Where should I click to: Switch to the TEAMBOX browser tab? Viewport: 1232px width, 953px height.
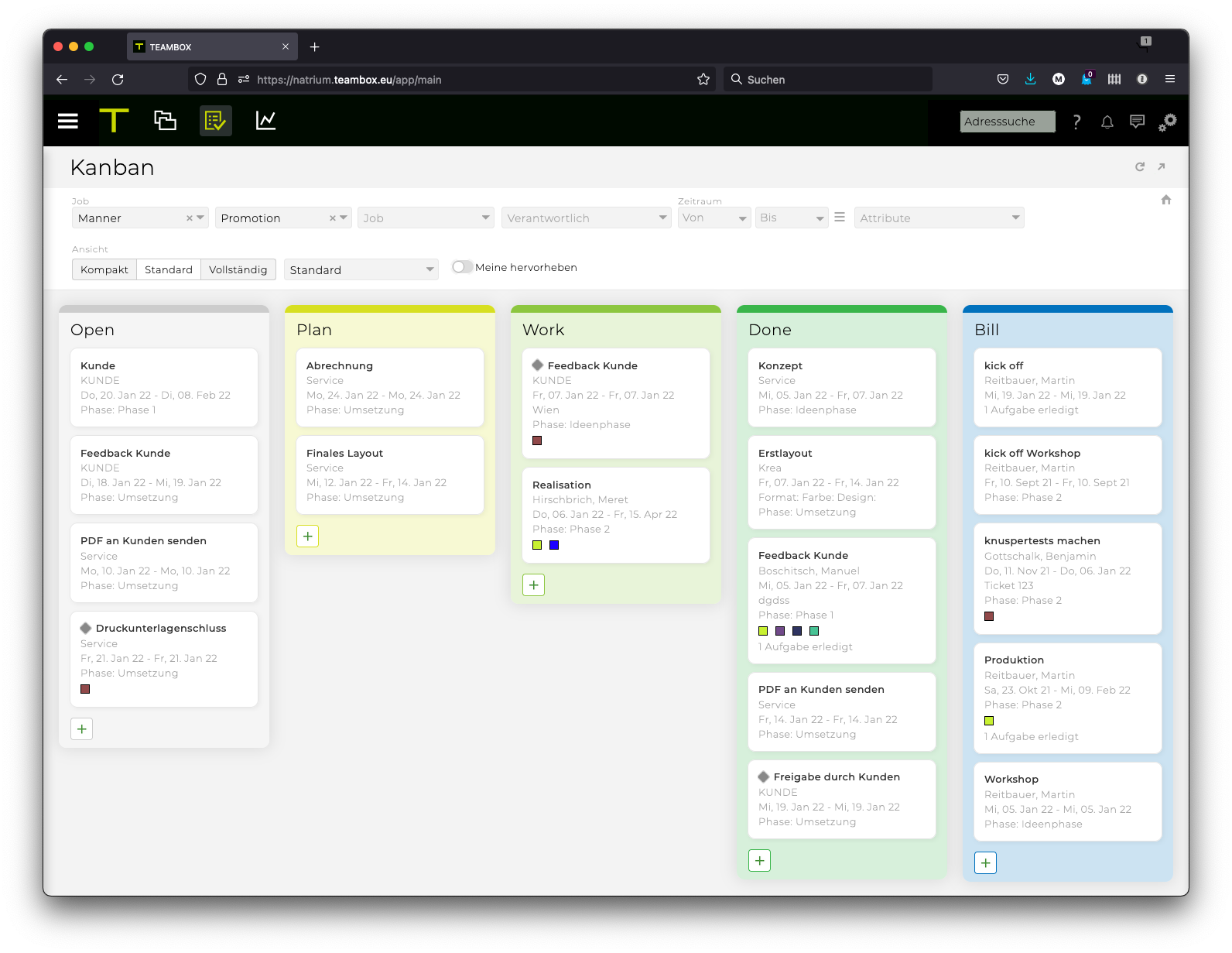coord(212,46)
